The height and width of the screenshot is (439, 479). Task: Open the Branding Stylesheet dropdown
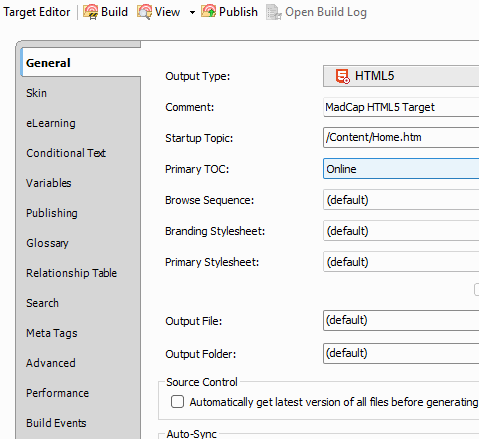click(401, 231)
